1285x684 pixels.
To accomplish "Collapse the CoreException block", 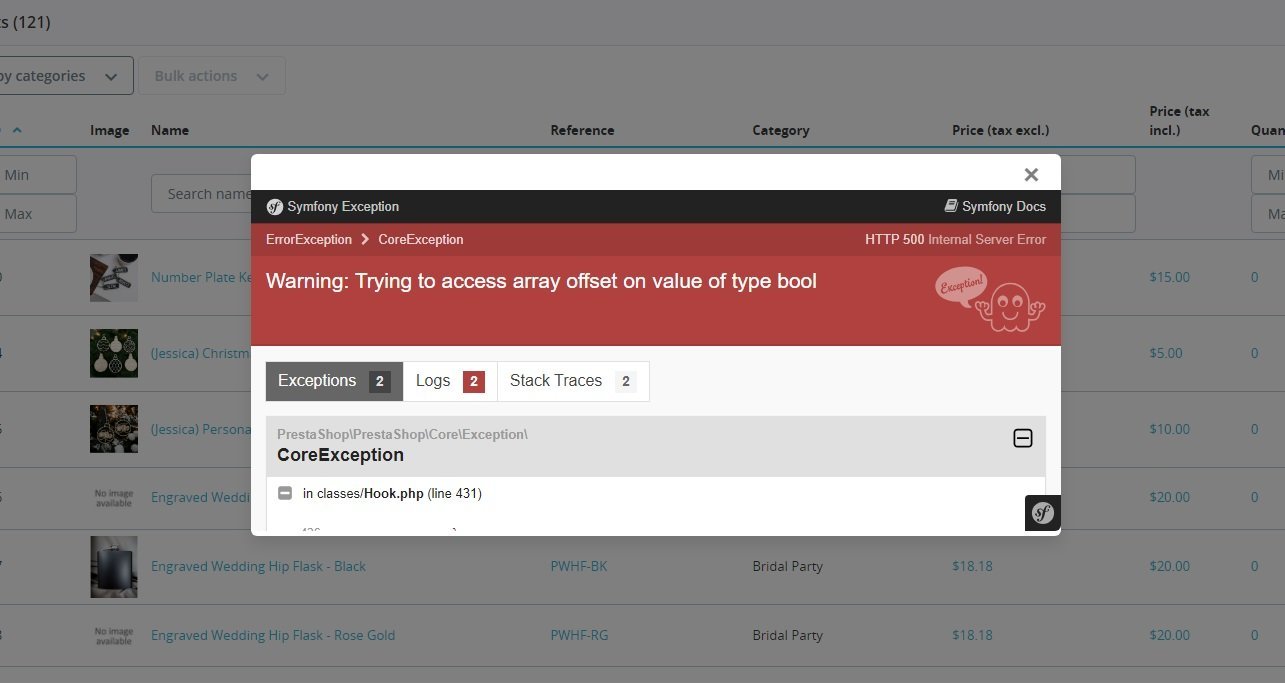I will 1022,438.
